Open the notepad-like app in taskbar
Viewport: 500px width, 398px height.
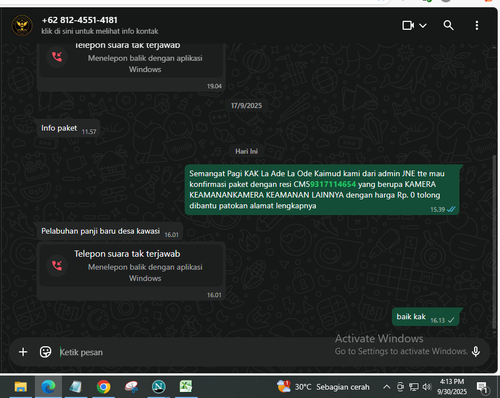click(76, 387)
